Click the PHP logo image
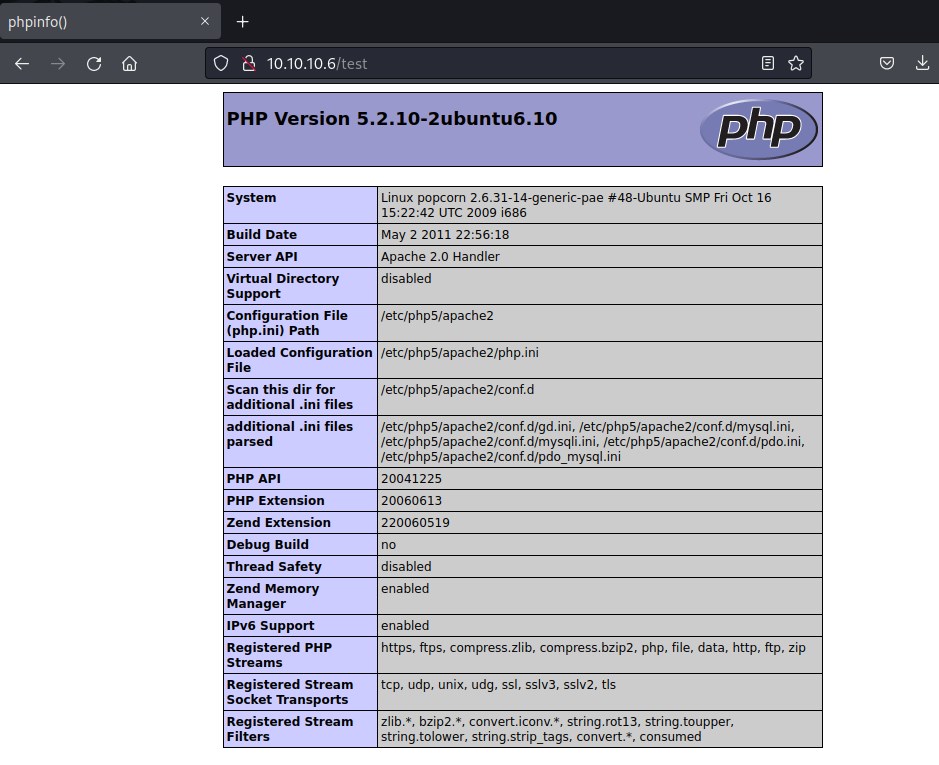Viewport: 939px width, 765px height. [x=758, y=130]
